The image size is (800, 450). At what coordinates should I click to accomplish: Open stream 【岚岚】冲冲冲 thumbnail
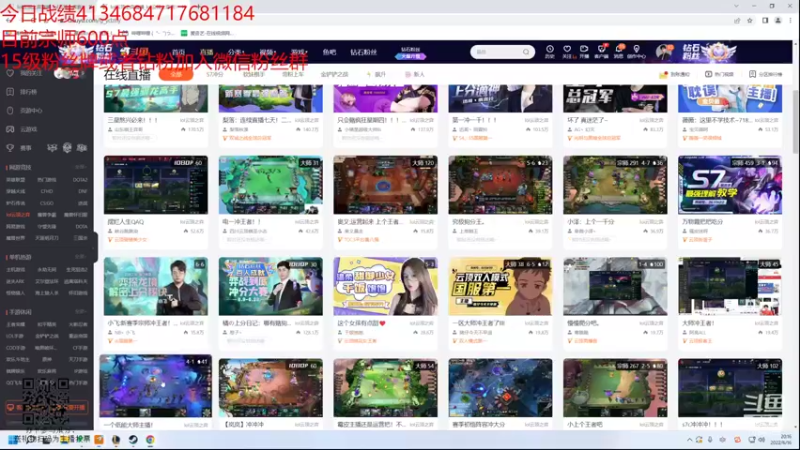[270, 388]
